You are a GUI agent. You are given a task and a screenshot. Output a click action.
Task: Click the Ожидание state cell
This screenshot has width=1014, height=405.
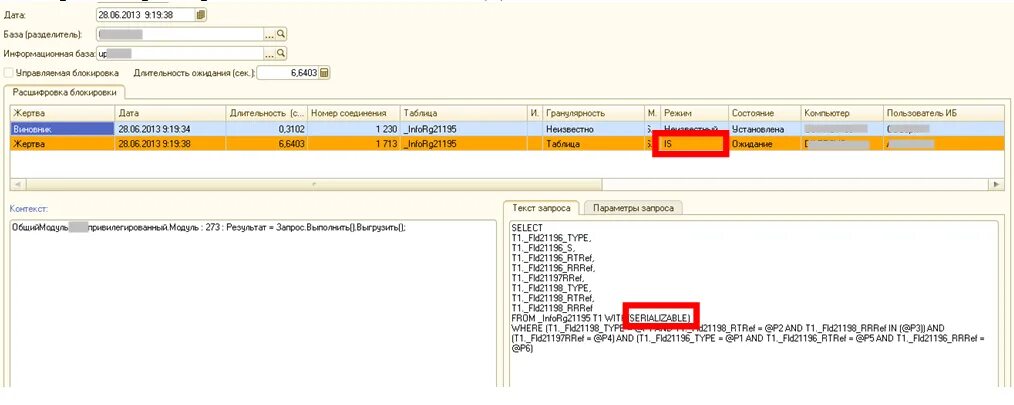coord(764,144)
